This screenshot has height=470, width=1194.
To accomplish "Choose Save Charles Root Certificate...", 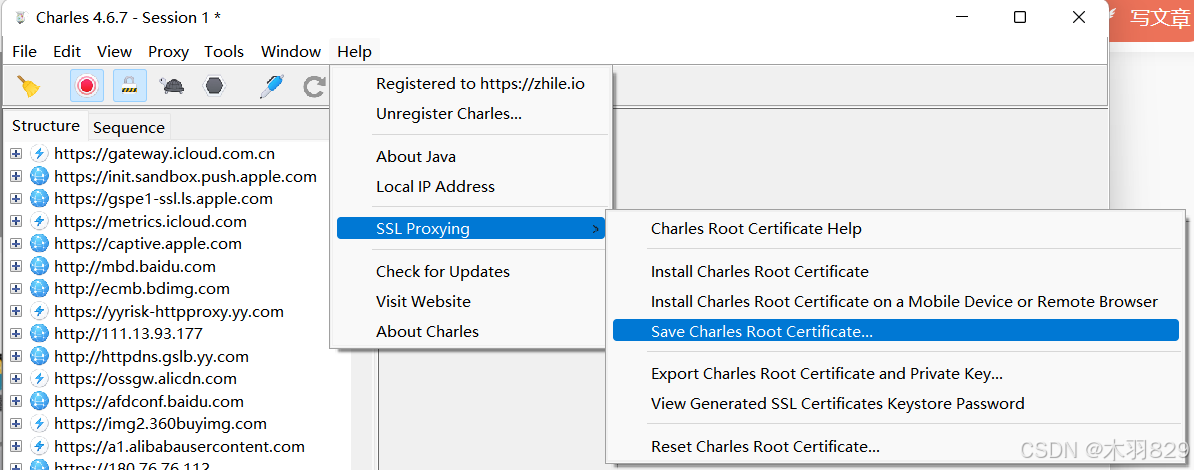I will pos(896,331).
